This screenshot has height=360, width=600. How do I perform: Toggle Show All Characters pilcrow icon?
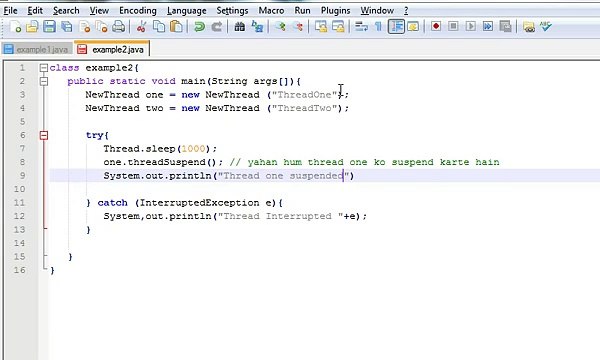point(378,26)
